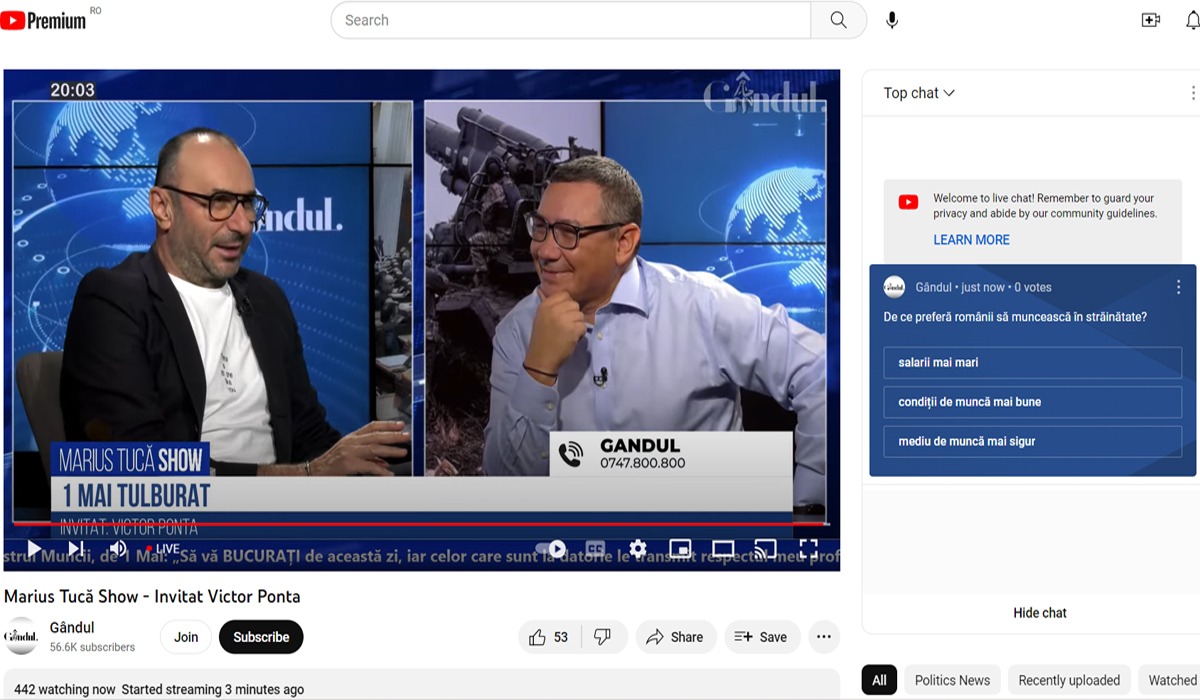This screenshot has width=1200, height=700.
Task: Open poll options three-dots menu
Action: pyautogui.click(x=1178, y=286)
